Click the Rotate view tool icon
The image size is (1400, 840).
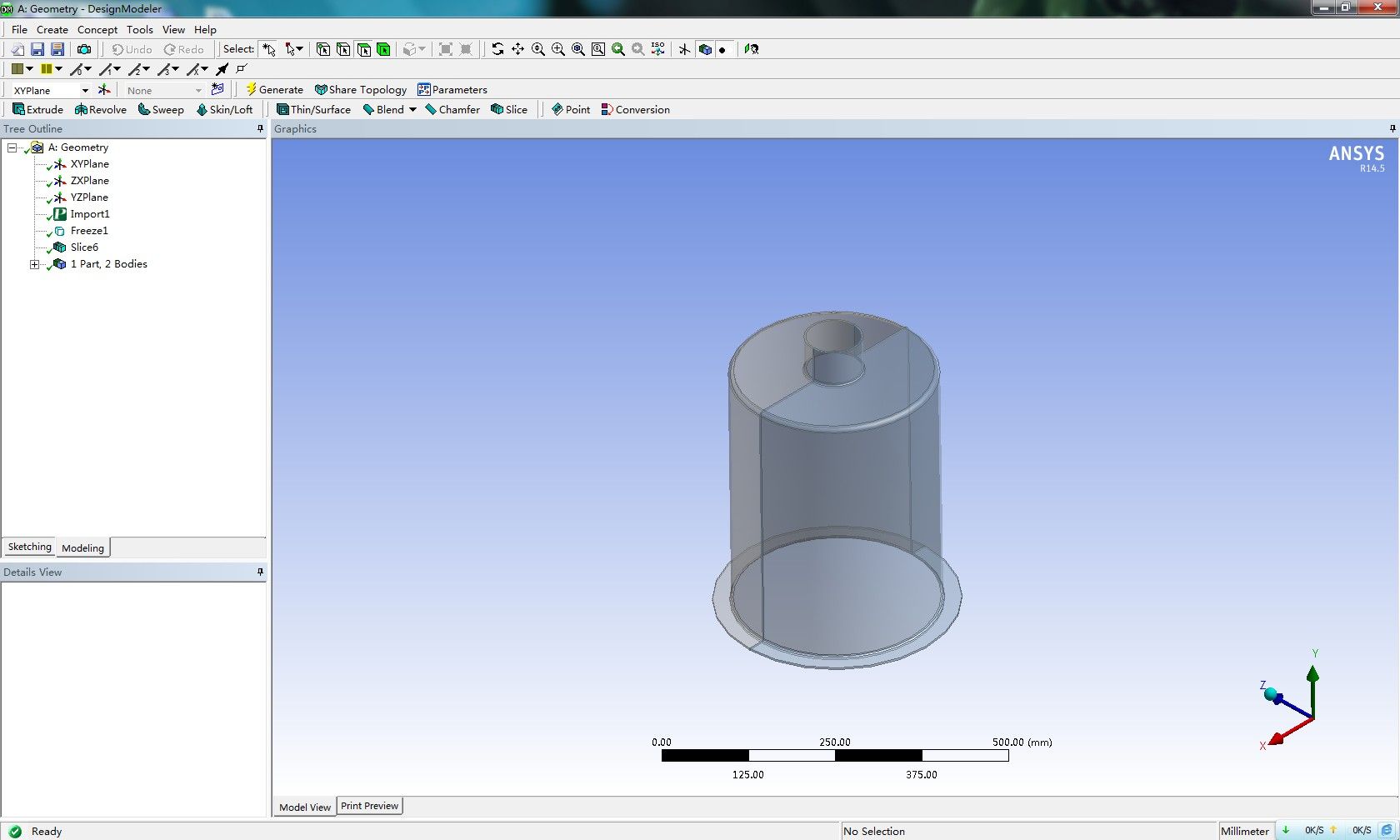[497, 49]
